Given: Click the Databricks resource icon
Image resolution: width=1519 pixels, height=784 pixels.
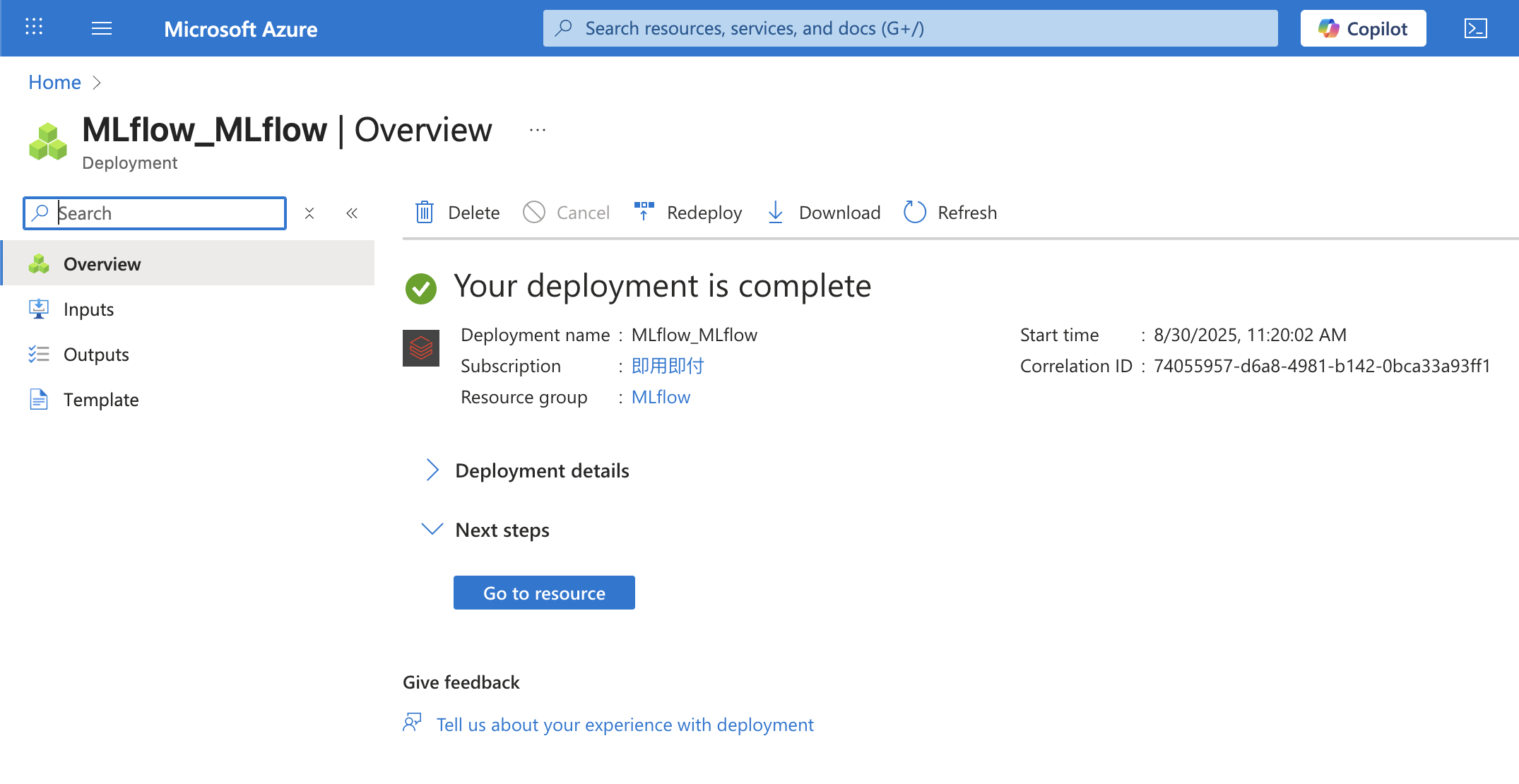Looking at the screenshot, I should tap(421, 348).
